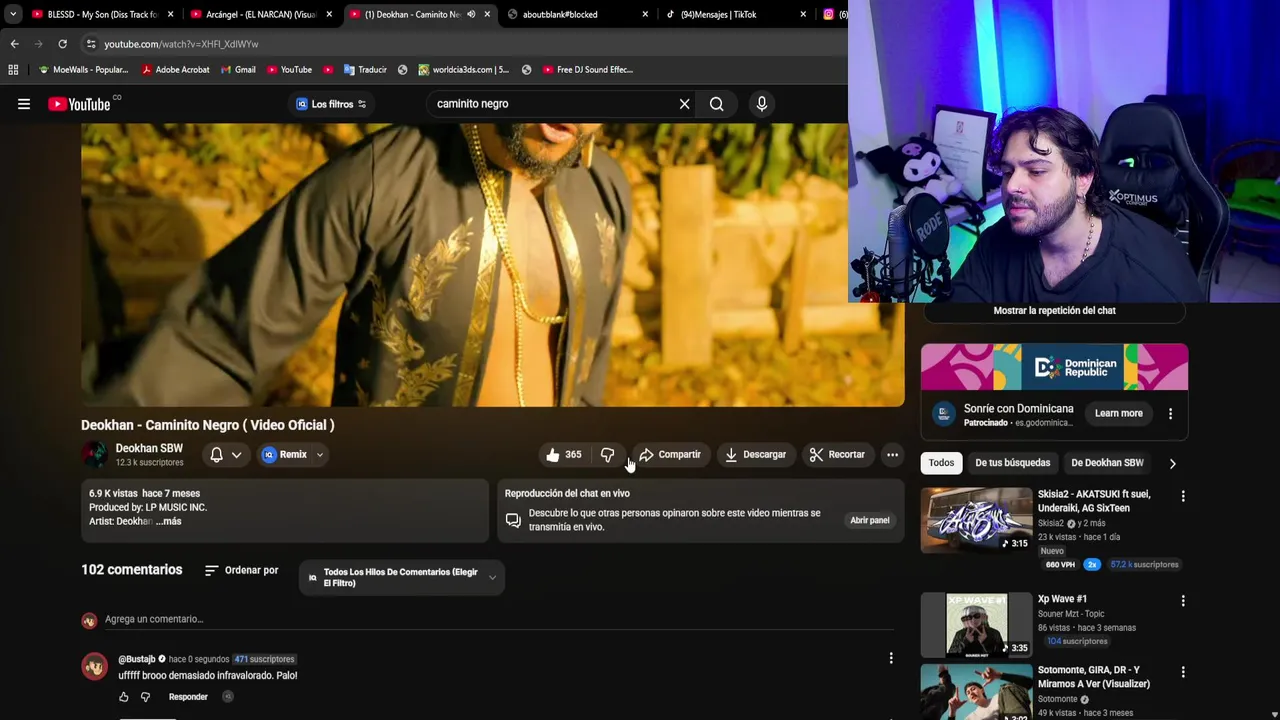Select the Todos chip
1280x720 pixels.
pos(941,463)
